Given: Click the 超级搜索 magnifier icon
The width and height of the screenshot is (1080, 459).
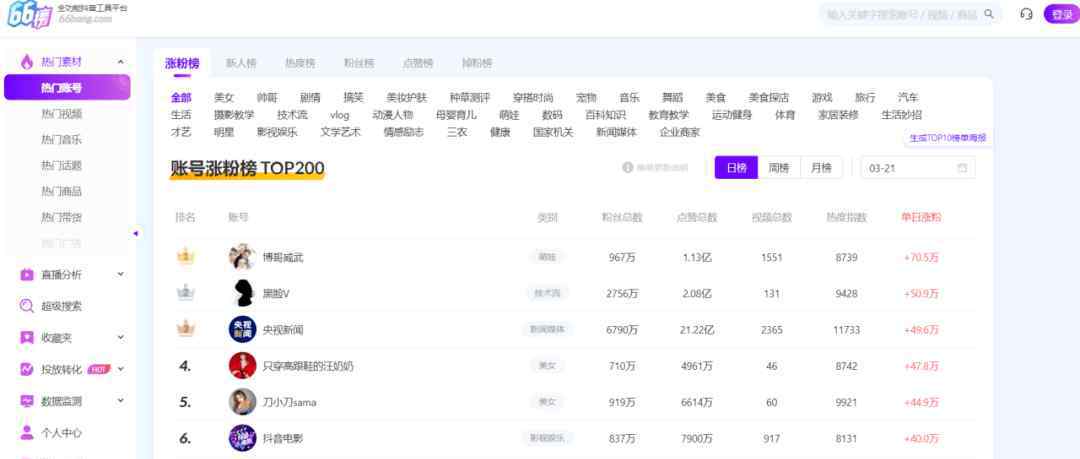Looking at the screenshot, I should pos(27,306).
